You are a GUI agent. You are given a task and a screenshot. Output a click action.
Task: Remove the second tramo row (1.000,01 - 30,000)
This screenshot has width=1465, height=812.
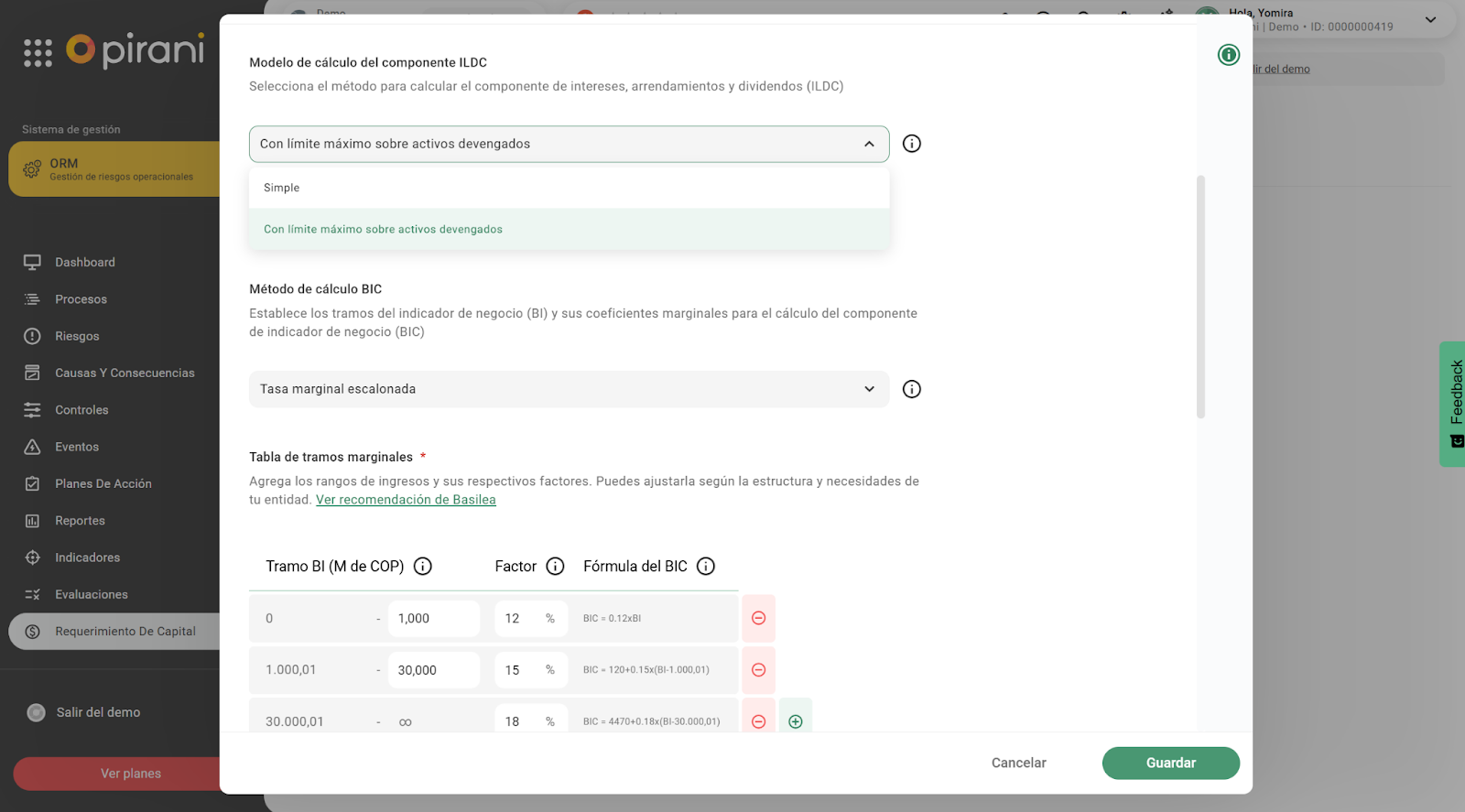758,670
